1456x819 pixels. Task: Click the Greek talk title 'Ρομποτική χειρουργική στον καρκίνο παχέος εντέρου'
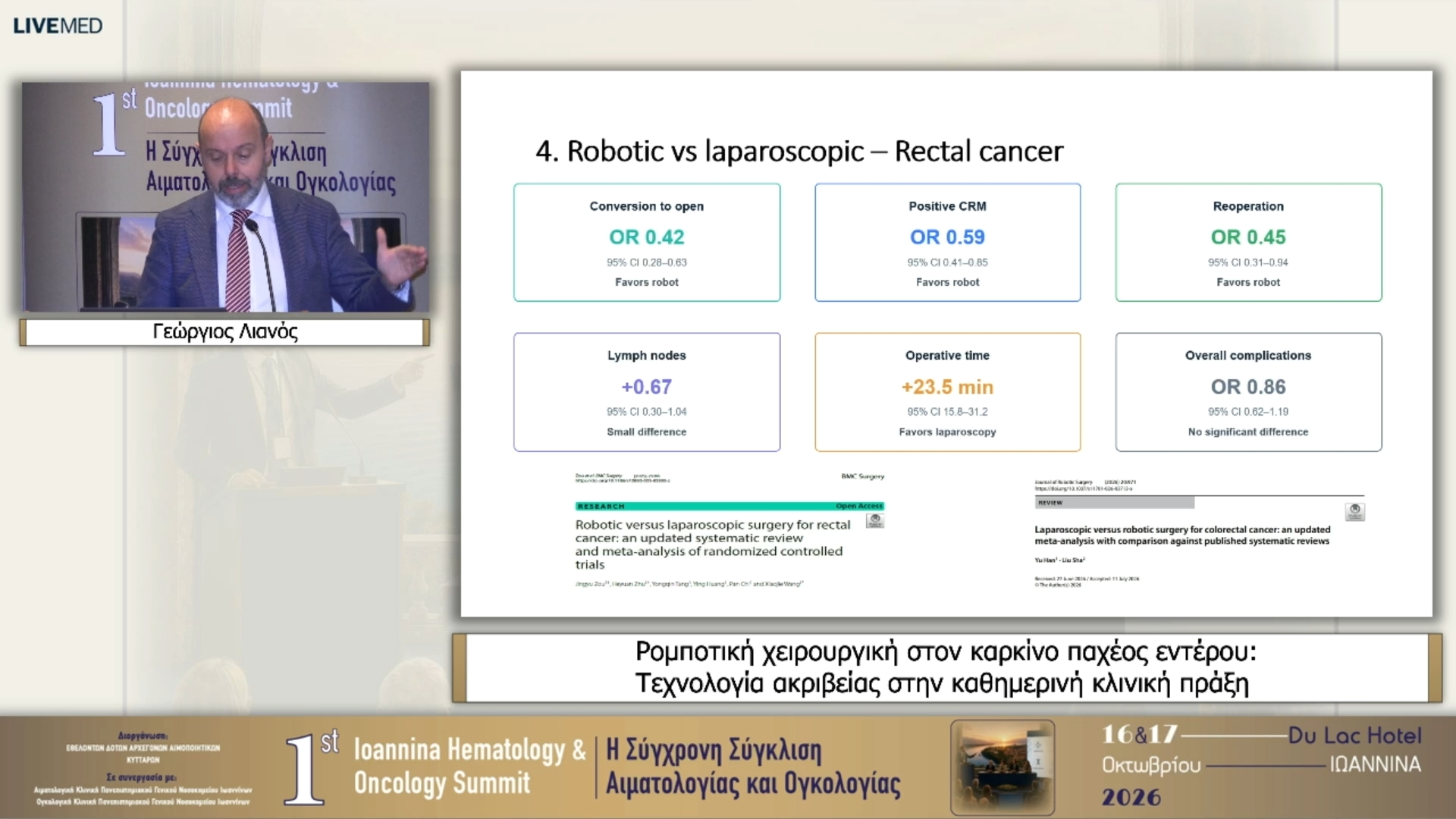(946, 651)
